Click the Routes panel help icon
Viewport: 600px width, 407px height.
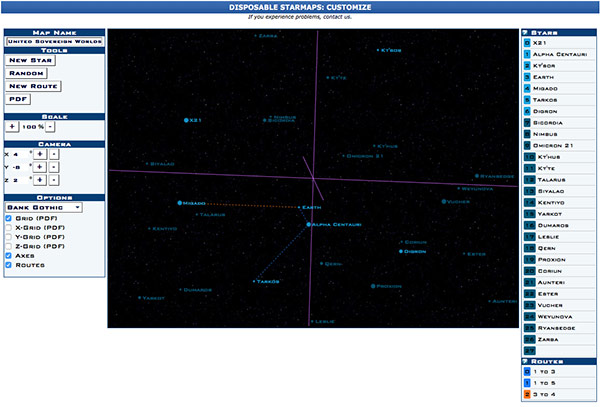(525, 361)
